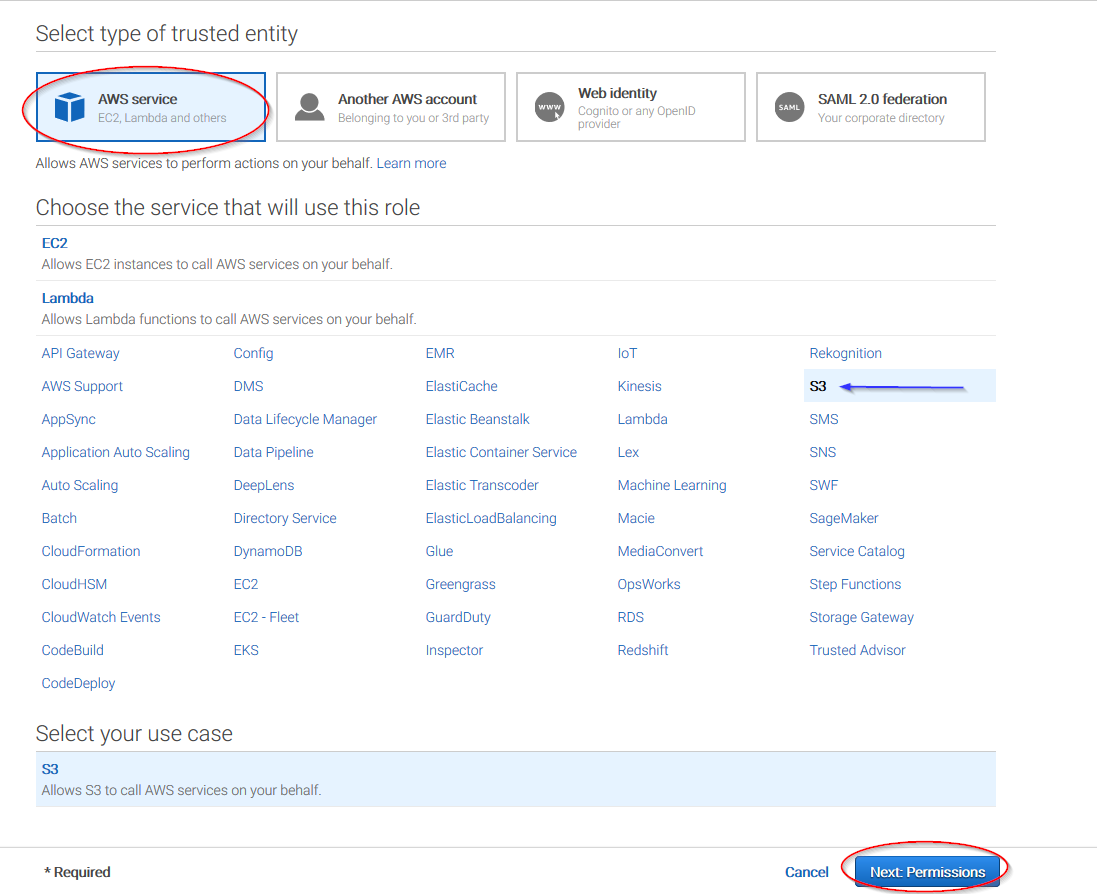
Task: Select the EKS service
Action: [x=246, y=650]
